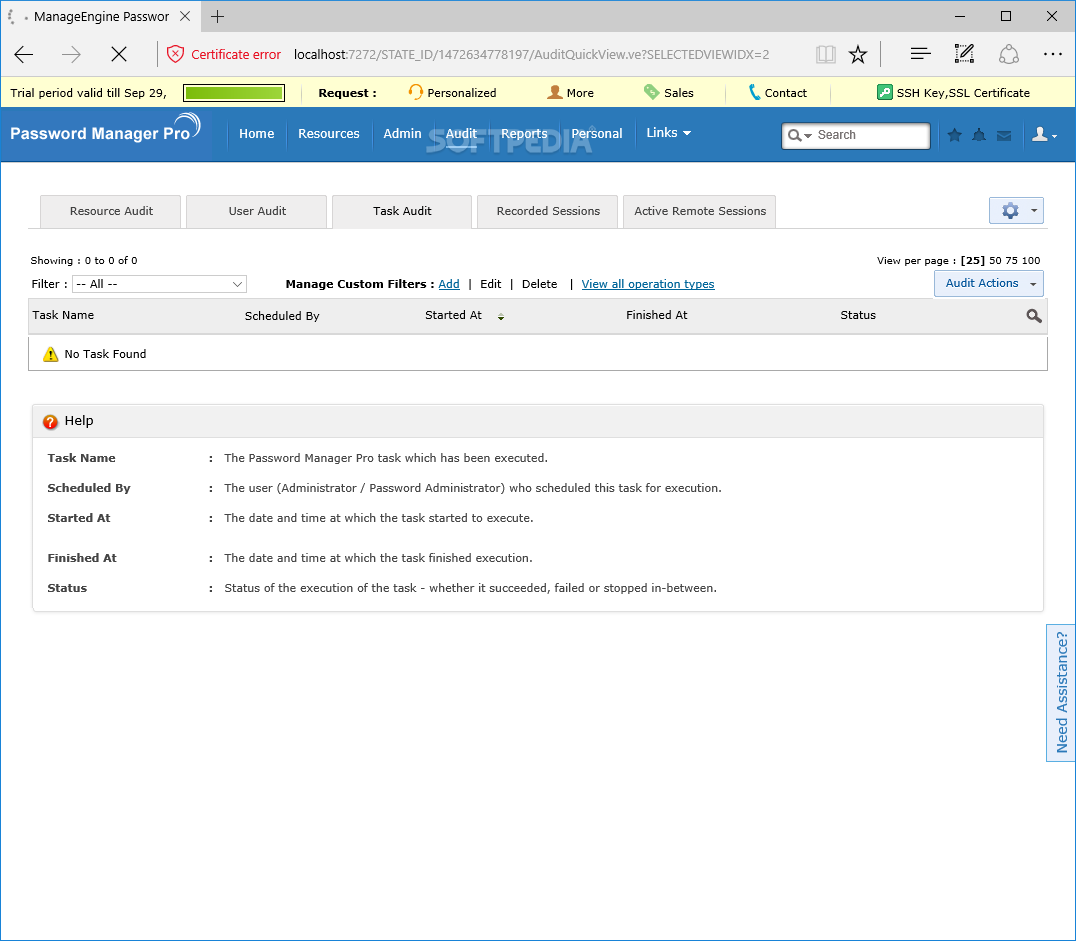Click Delete custom filter
The image size is (1076, 941).
coord(539,284)
